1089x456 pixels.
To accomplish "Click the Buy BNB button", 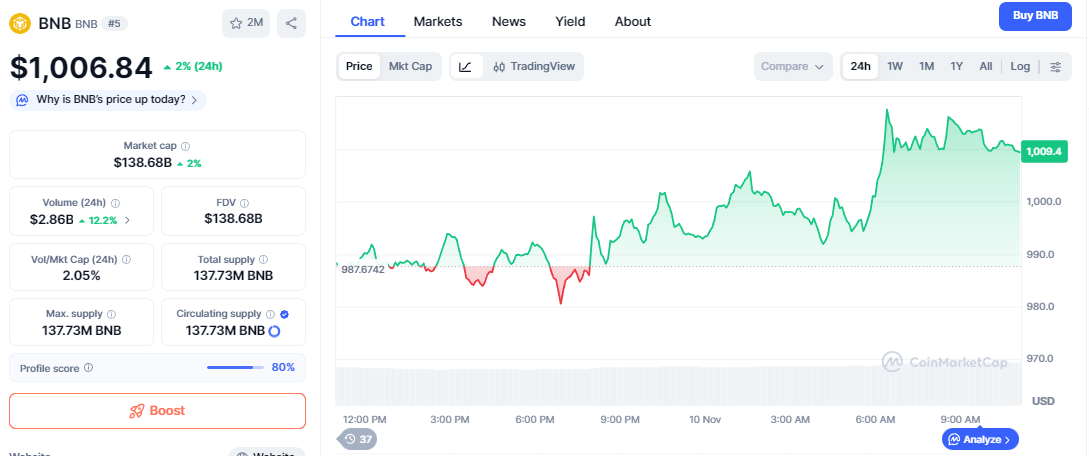I will 1035,16.
